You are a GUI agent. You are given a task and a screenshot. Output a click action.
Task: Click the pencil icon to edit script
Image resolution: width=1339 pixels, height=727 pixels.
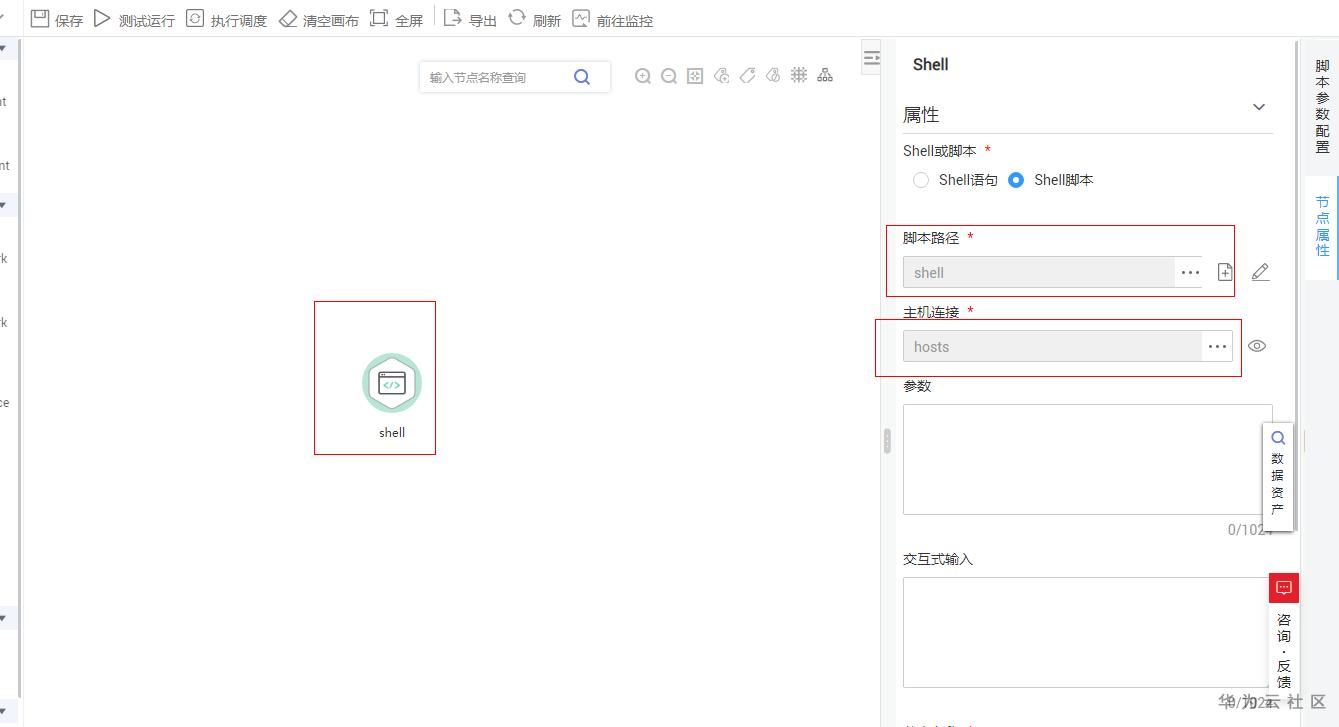click(x=1260, y=272)
